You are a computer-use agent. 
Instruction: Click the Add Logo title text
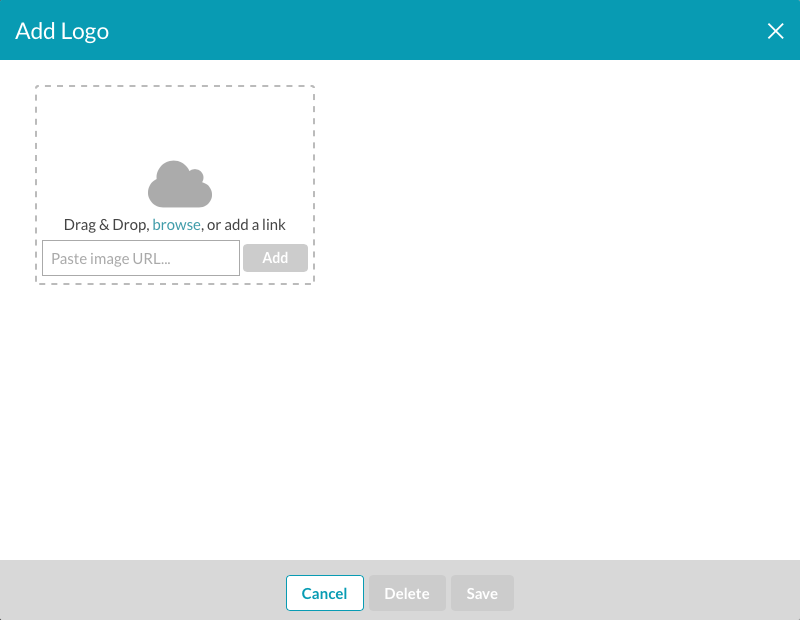pos(62,31)
